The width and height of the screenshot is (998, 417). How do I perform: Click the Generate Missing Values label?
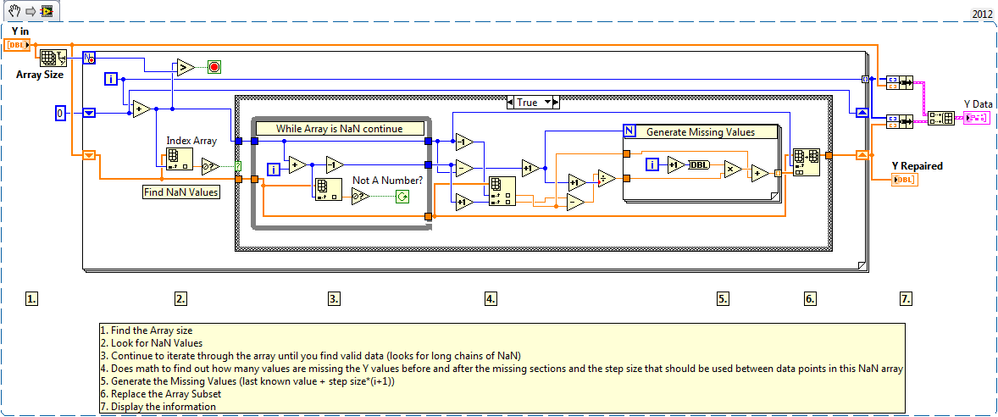pos(708,132)
